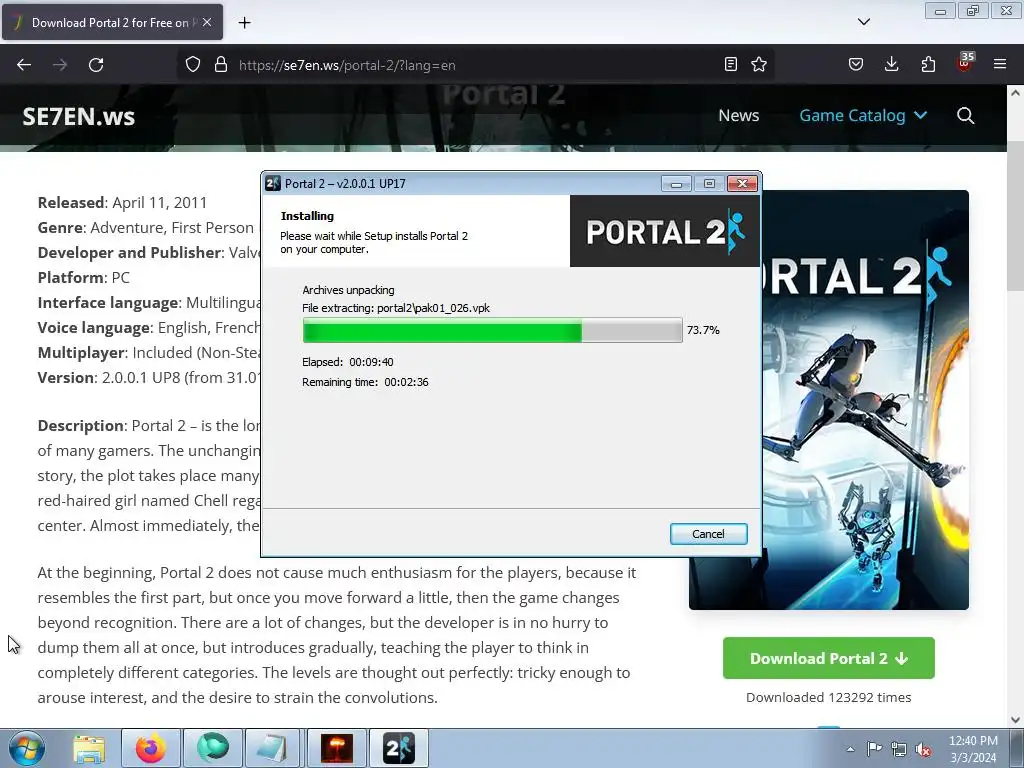
Task: Click the page vertical scrollbar thumb
Action: [x=1015, y=216]
